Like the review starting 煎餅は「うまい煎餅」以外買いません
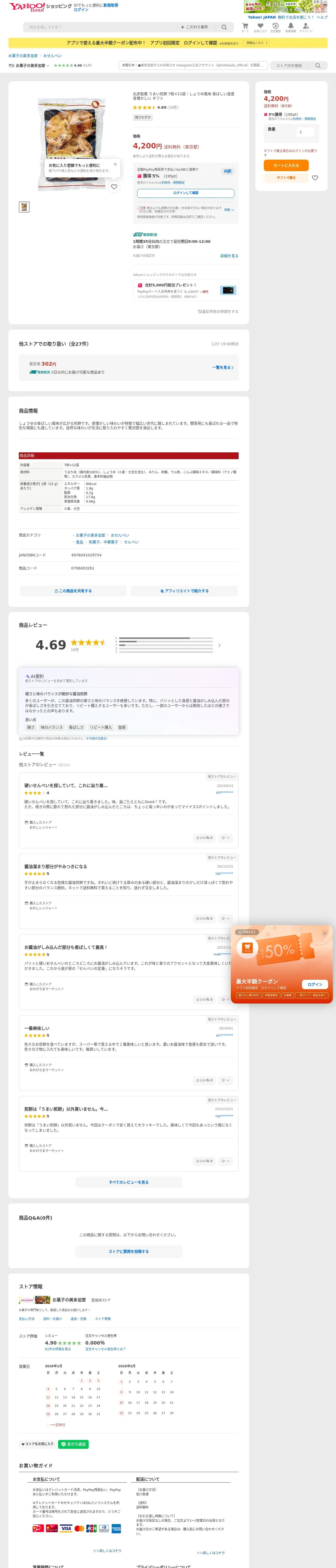Screen dimensions: 336x1568 [x=204, y=1161]
